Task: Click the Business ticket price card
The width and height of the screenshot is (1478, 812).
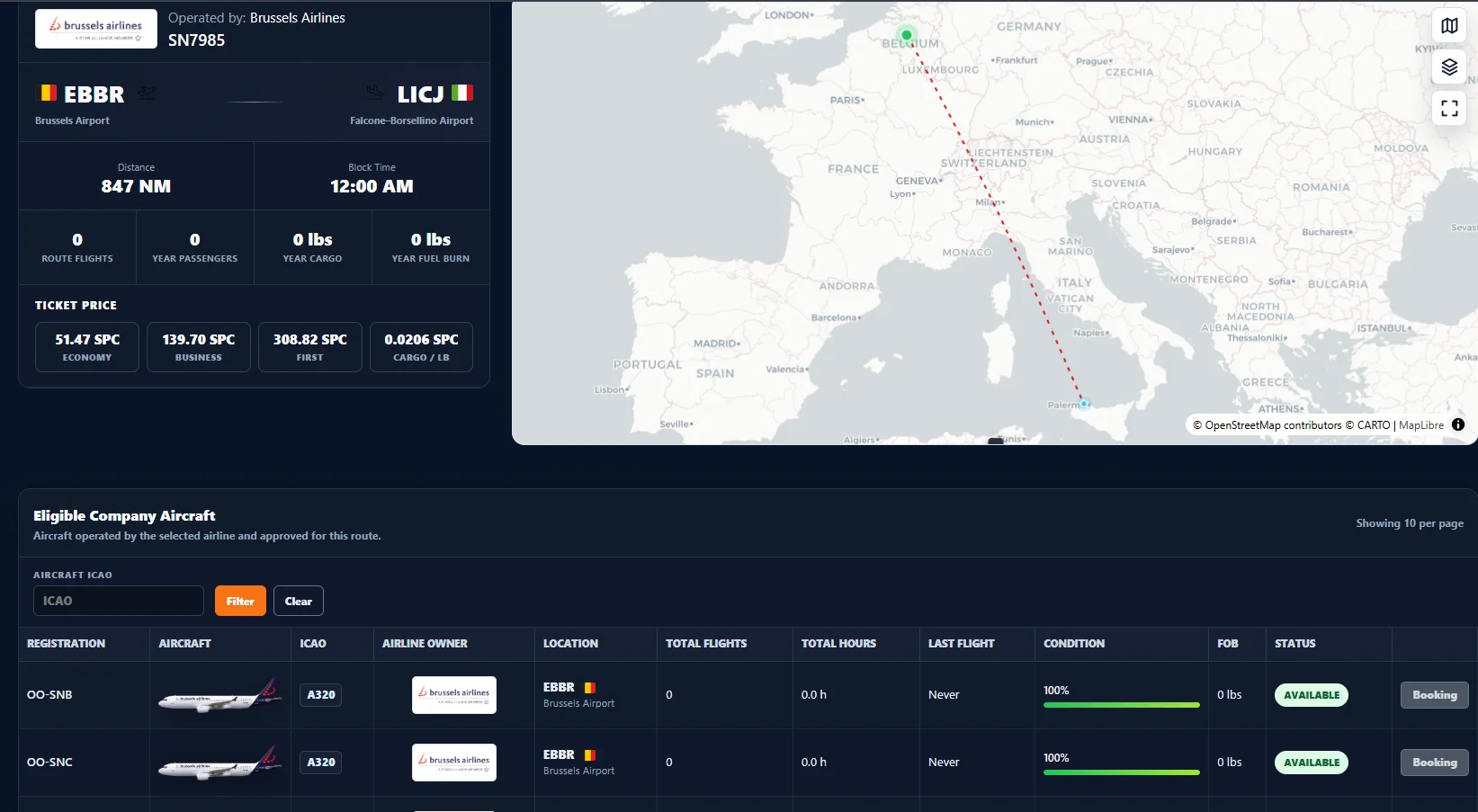Action: (199, 347)
